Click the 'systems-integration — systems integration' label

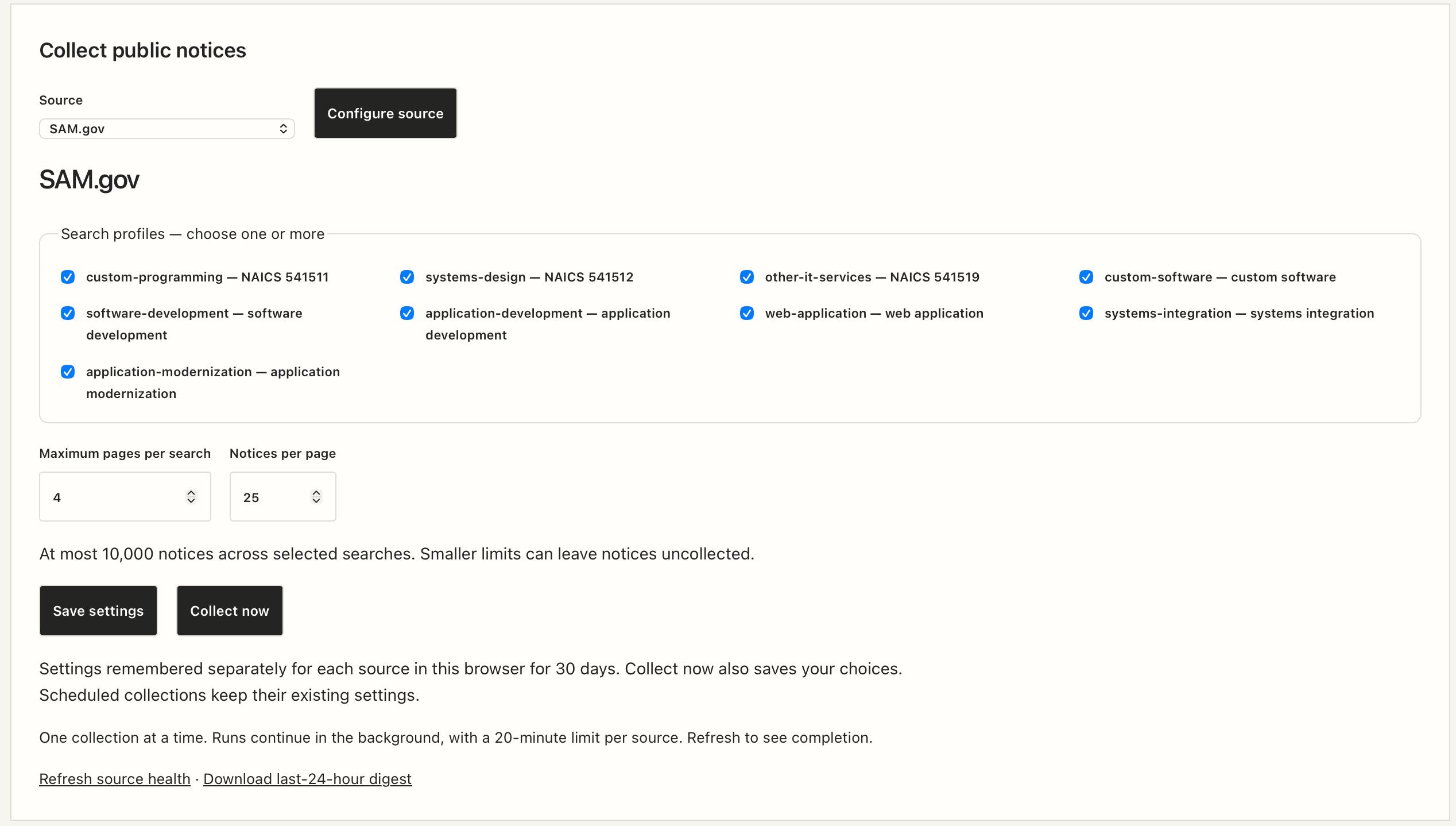(1240, 314)
